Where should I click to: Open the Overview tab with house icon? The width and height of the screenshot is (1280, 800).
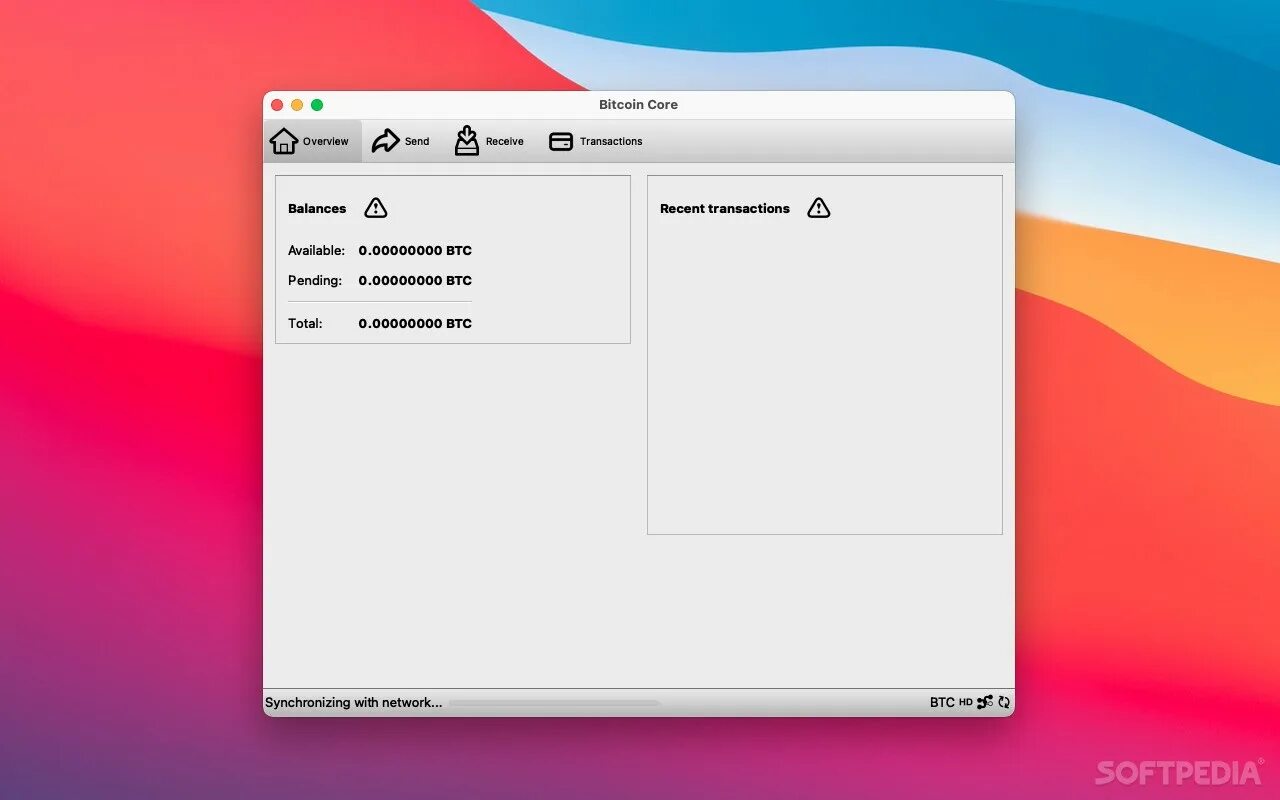tap(310, 141)
